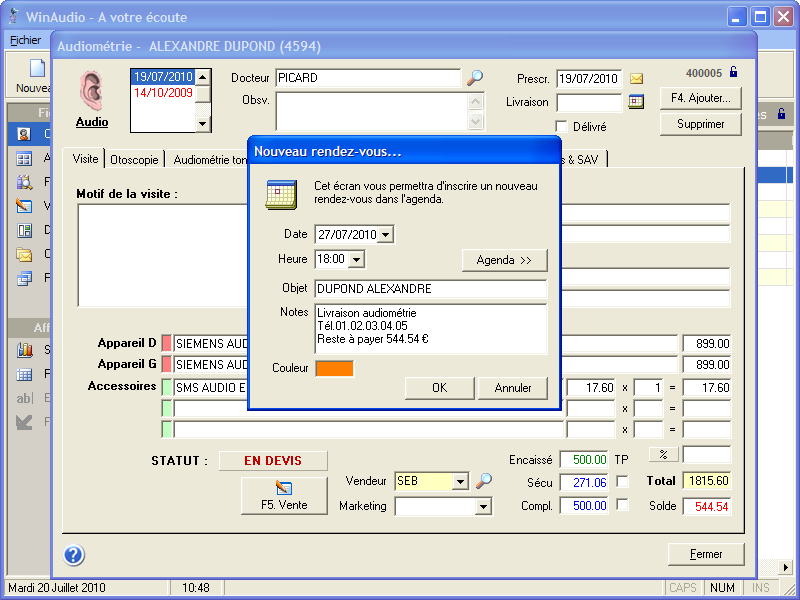Click the orange Couleur swatch
This screenshot has height=600, width=800.
[x=334, y=368]
